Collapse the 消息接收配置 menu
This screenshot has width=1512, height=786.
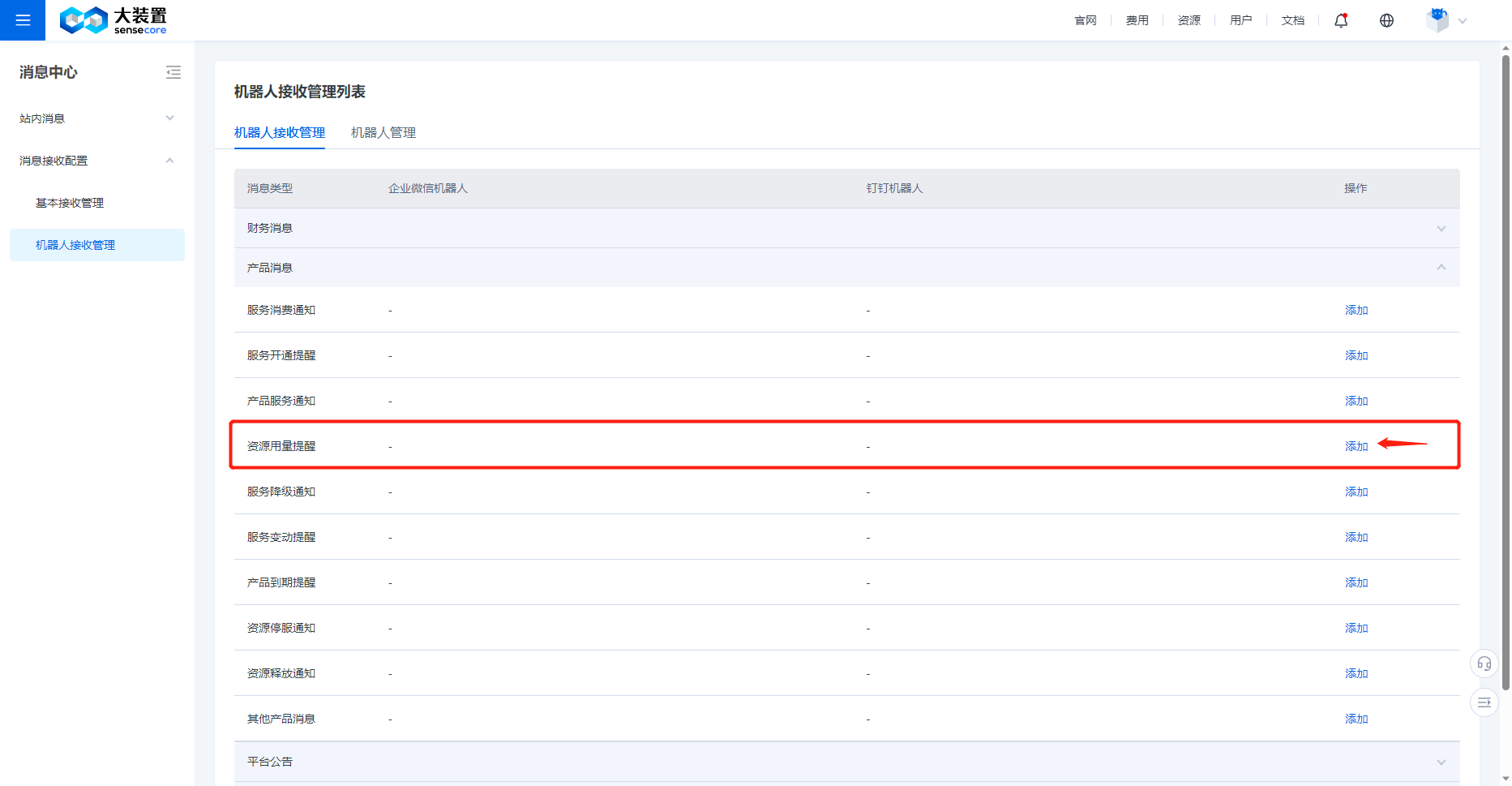pyautogui.click(x=97, y=161)
